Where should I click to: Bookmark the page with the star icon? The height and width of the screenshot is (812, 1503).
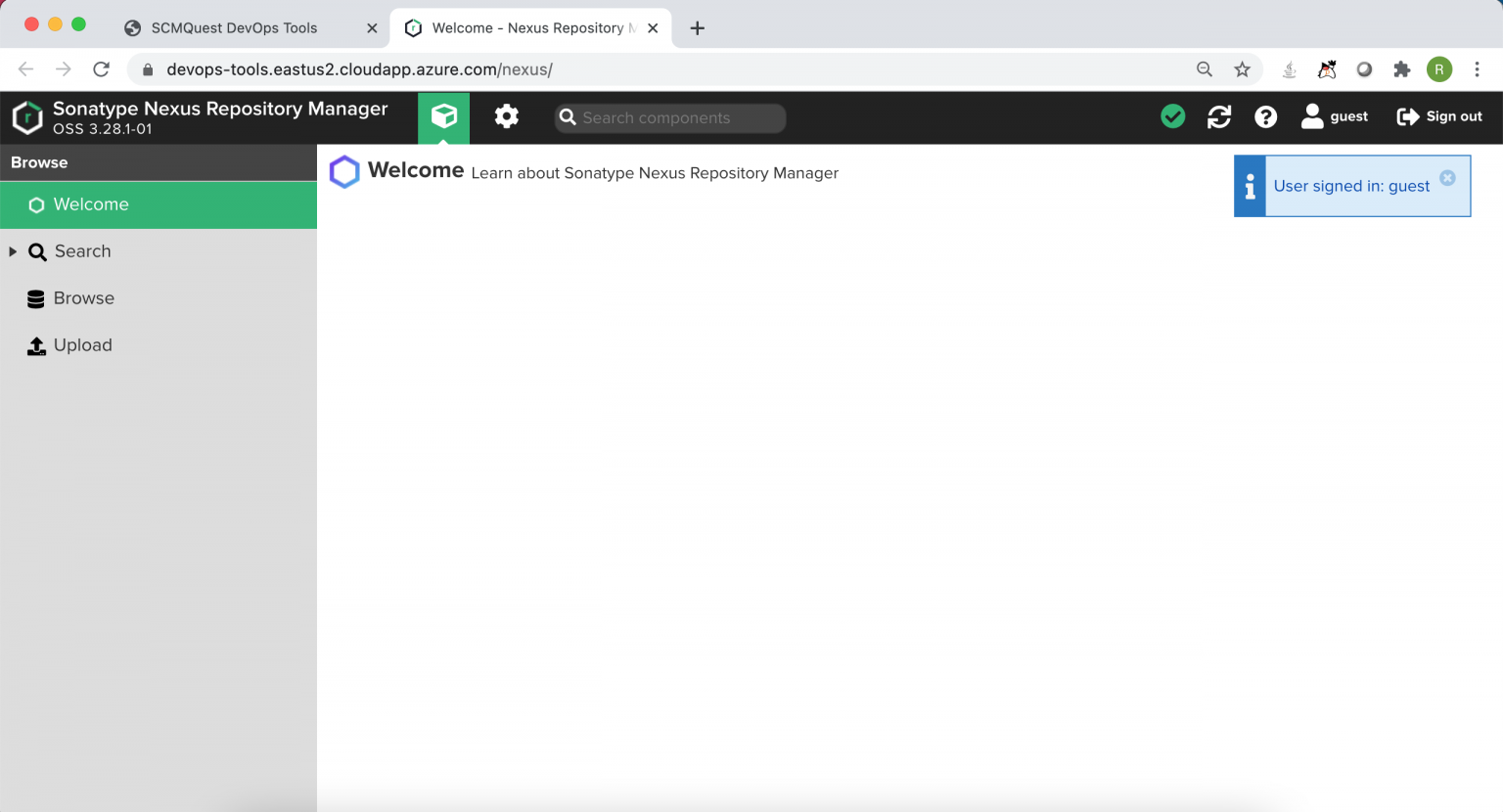(1243, 69)
